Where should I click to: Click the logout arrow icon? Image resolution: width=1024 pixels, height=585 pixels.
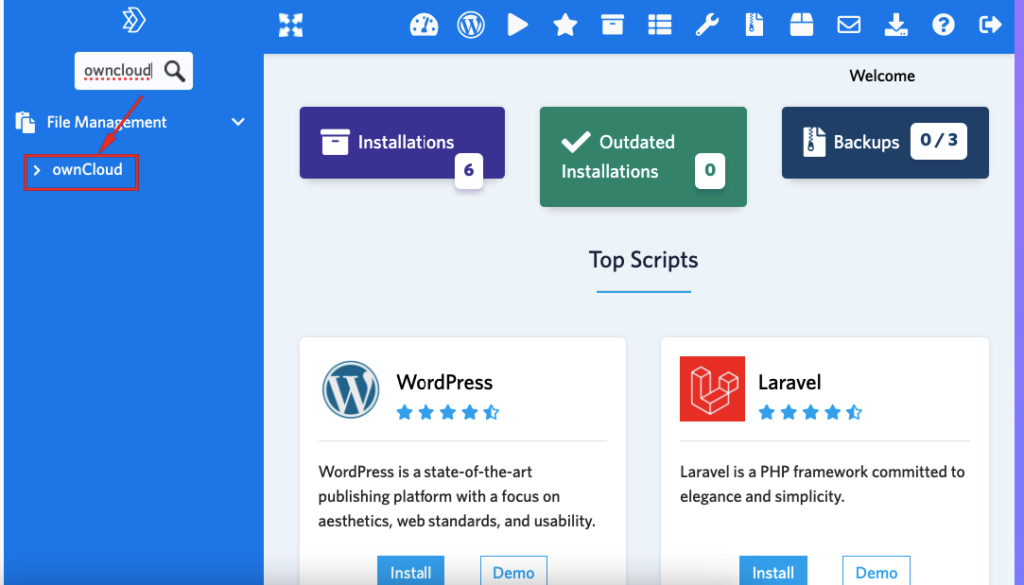(990, 25)
